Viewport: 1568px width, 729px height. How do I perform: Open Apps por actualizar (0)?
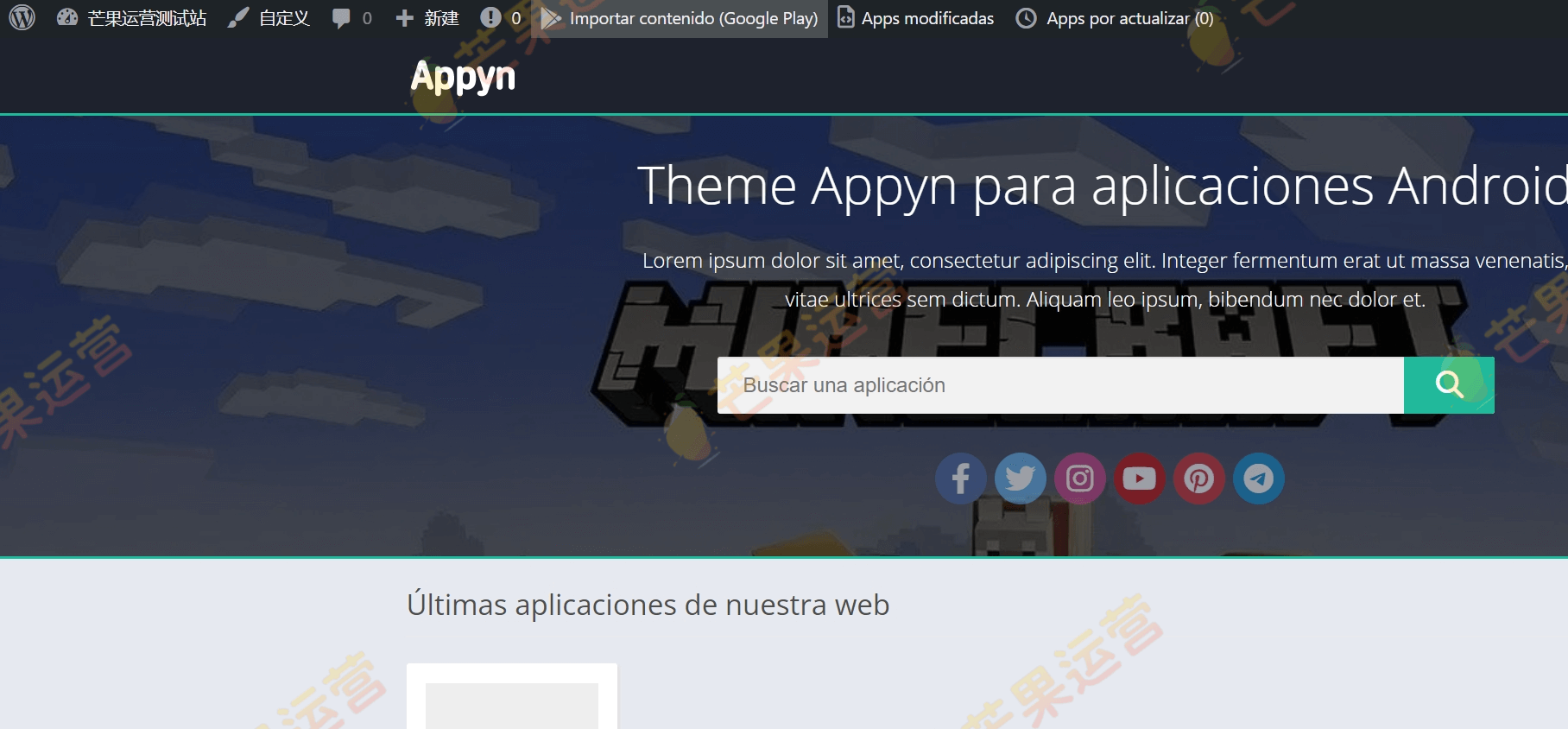coord(1115,18)
